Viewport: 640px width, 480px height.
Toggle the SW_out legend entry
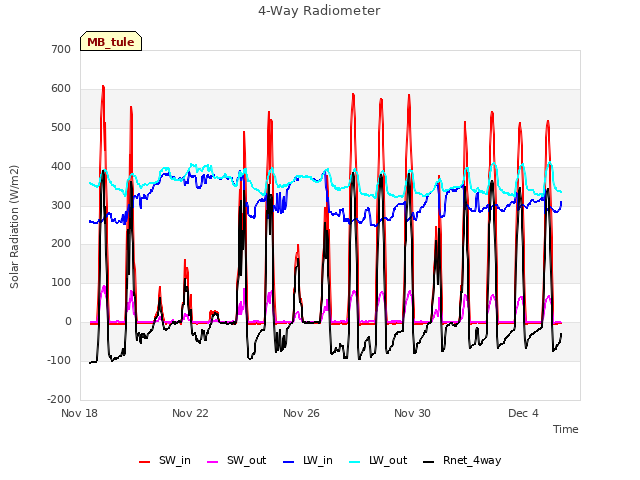237,460
